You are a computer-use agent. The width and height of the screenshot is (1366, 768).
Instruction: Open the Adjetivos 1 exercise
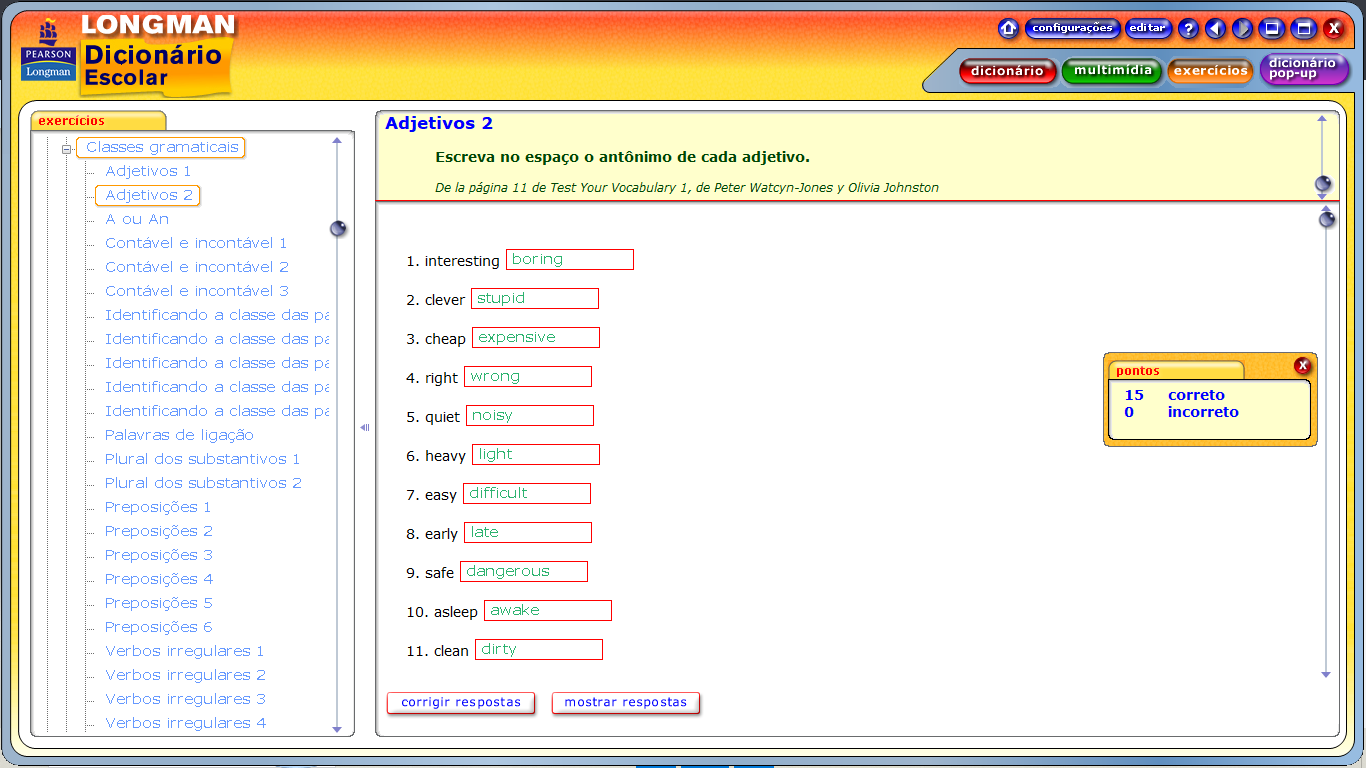point(148,171)
